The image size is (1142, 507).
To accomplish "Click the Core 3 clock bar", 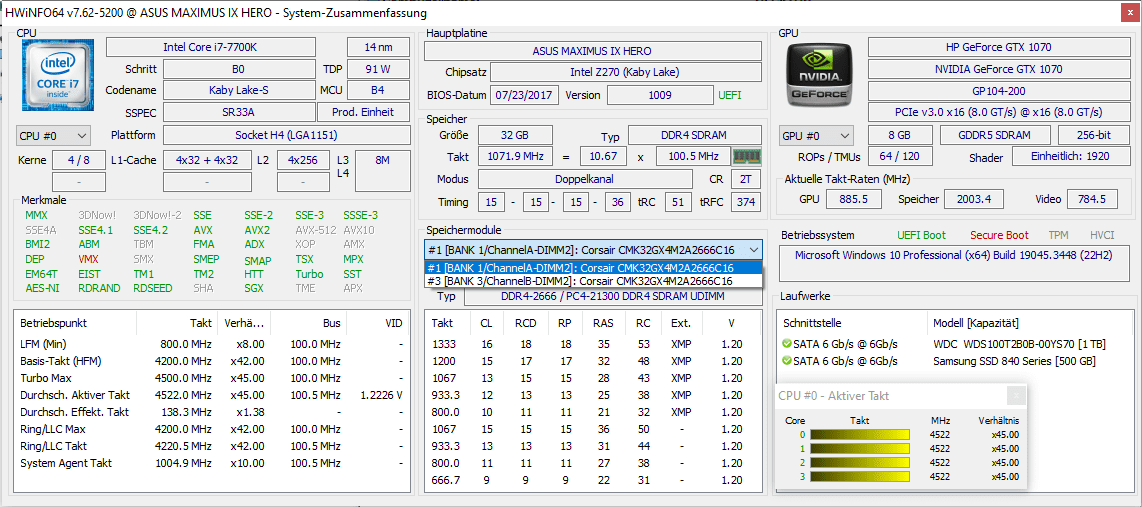I will click(859, 476).
